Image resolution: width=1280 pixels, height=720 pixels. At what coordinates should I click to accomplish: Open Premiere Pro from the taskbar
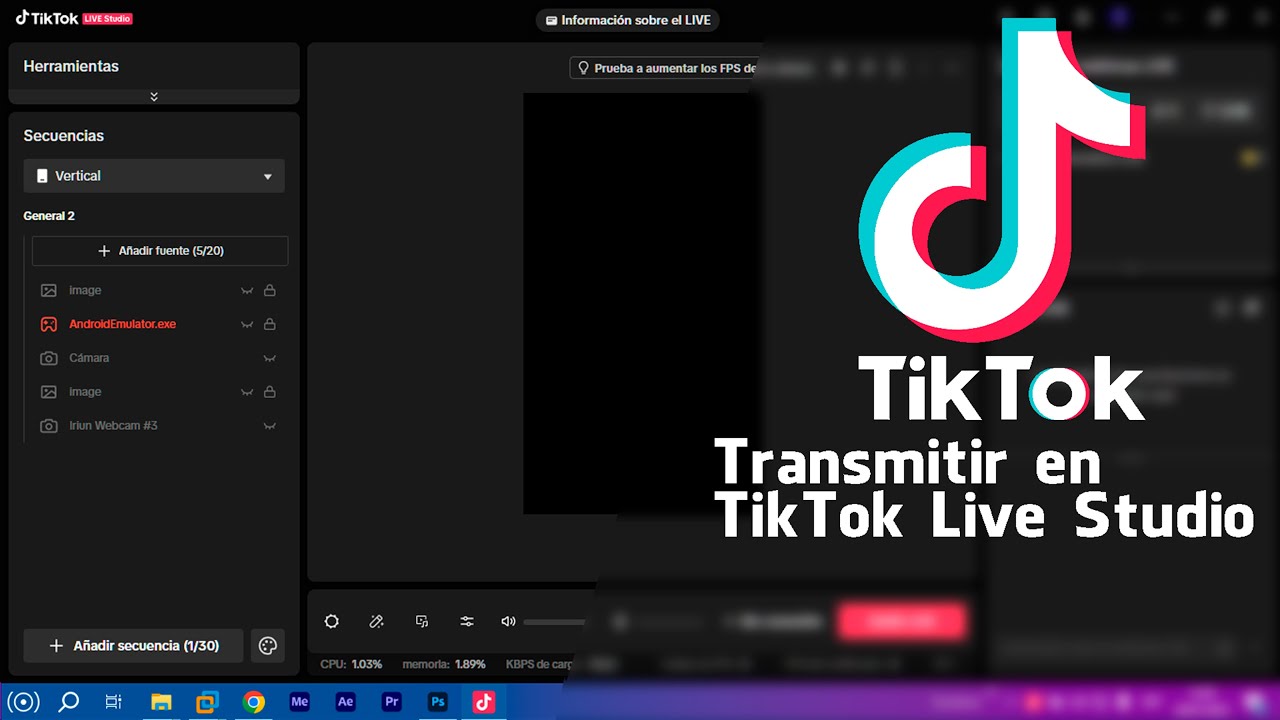coord(391,702)
